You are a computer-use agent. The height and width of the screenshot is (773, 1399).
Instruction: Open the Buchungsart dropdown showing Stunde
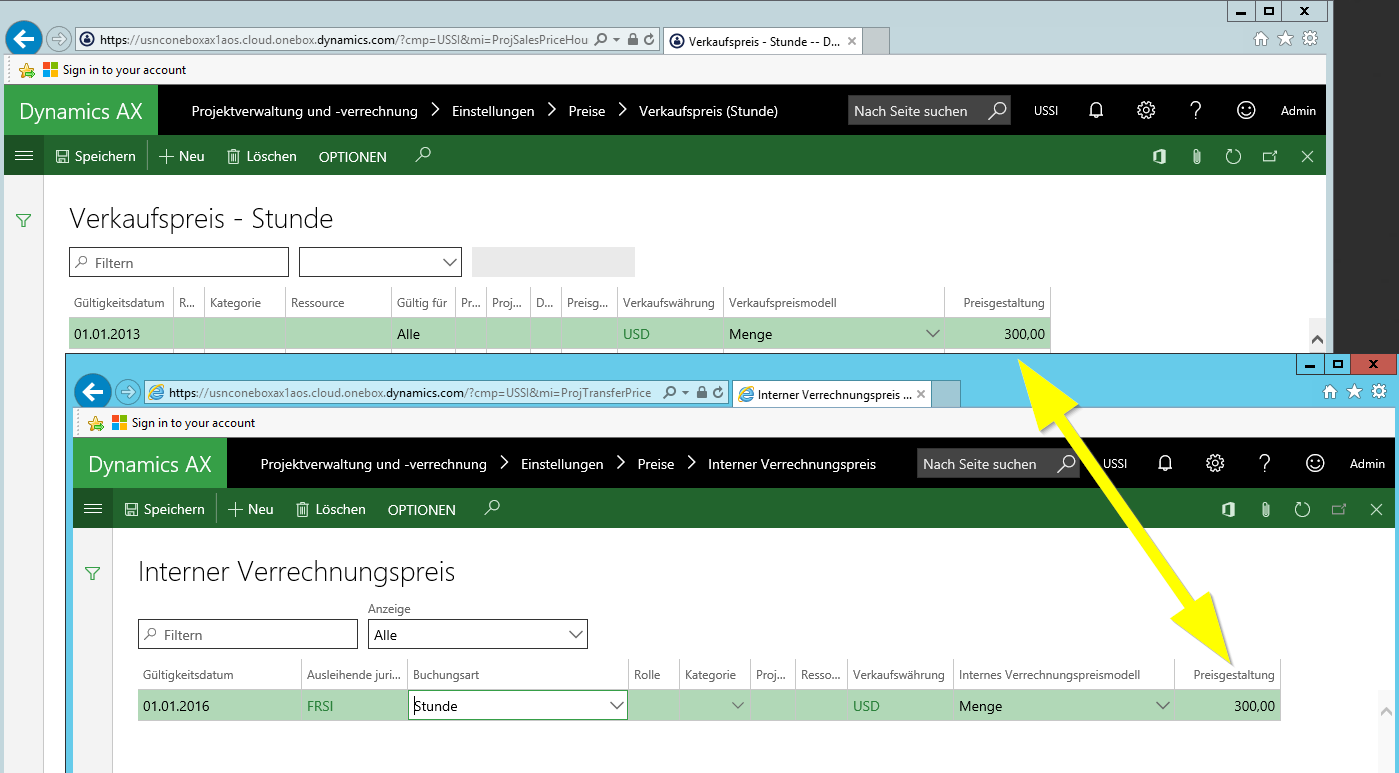(614, 706)
